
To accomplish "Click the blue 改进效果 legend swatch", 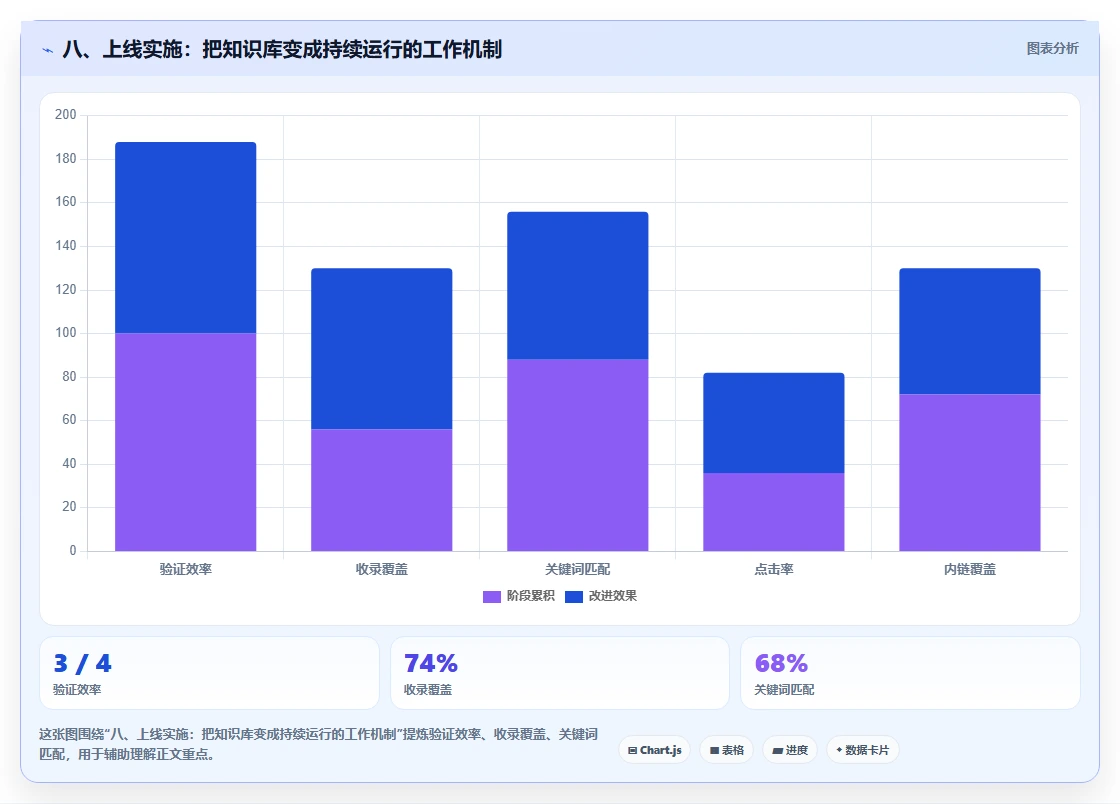I will coord(574,597).
